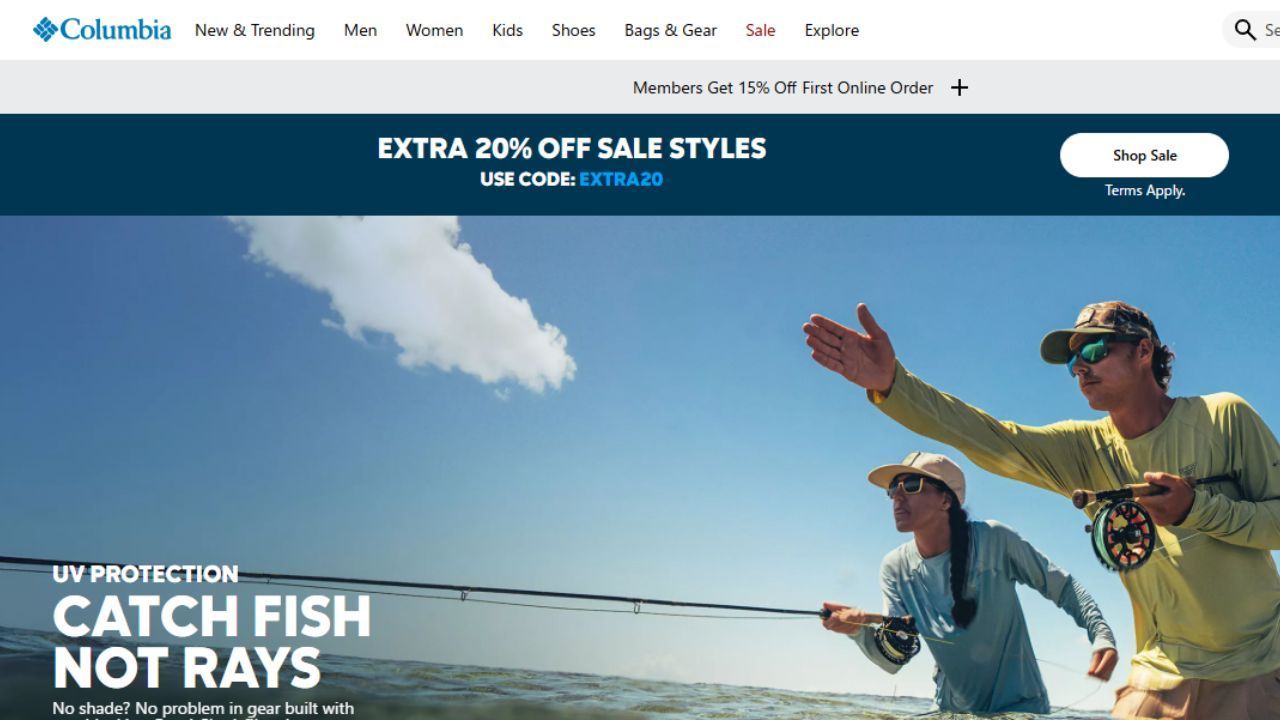This screenshot has width=1280, height=720.
Task: Click the search magnifier icon
Action: coord(1245,30)
